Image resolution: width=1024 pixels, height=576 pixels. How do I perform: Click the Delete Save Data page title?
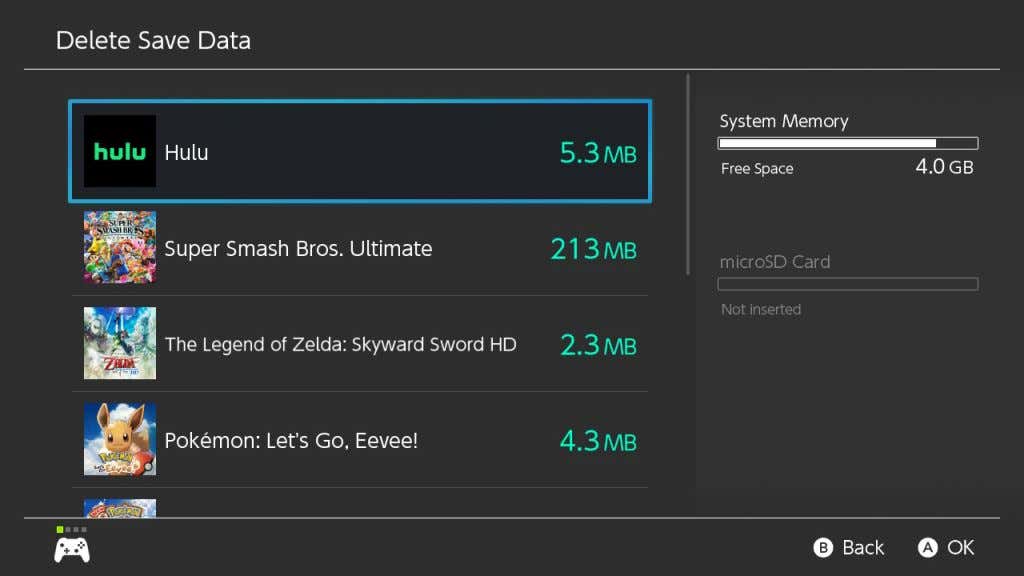click(153, 41)
